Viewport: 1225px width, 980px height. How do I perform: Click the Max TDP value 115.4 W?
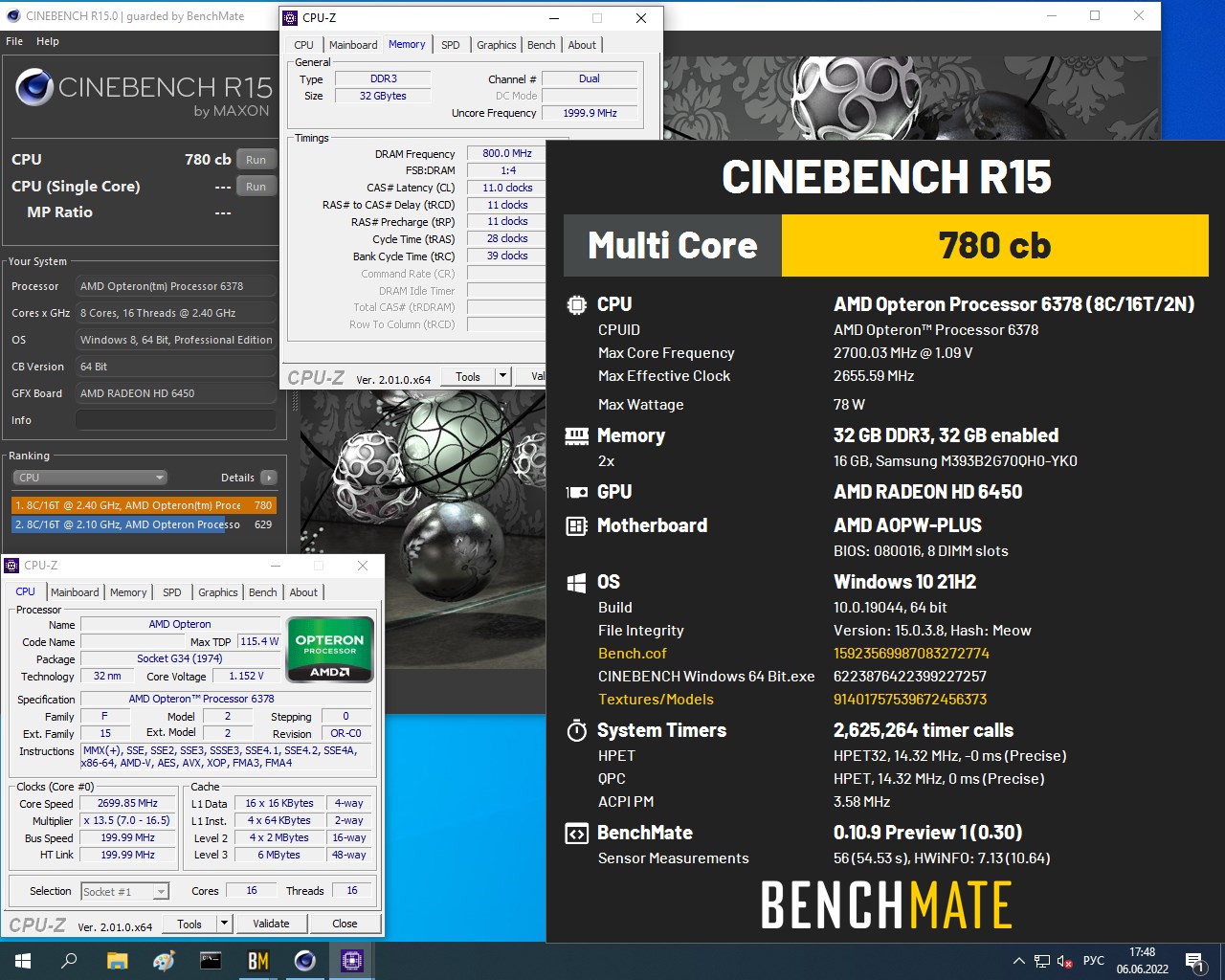(x=258, y=642)
